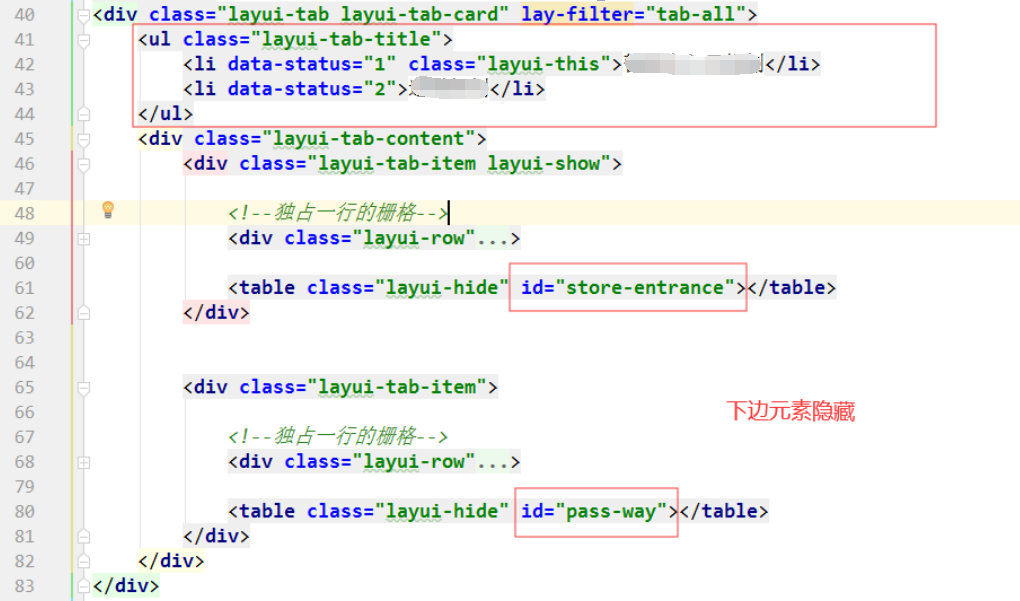Click the folded "..." placeholder on line 49

[492, 239]
